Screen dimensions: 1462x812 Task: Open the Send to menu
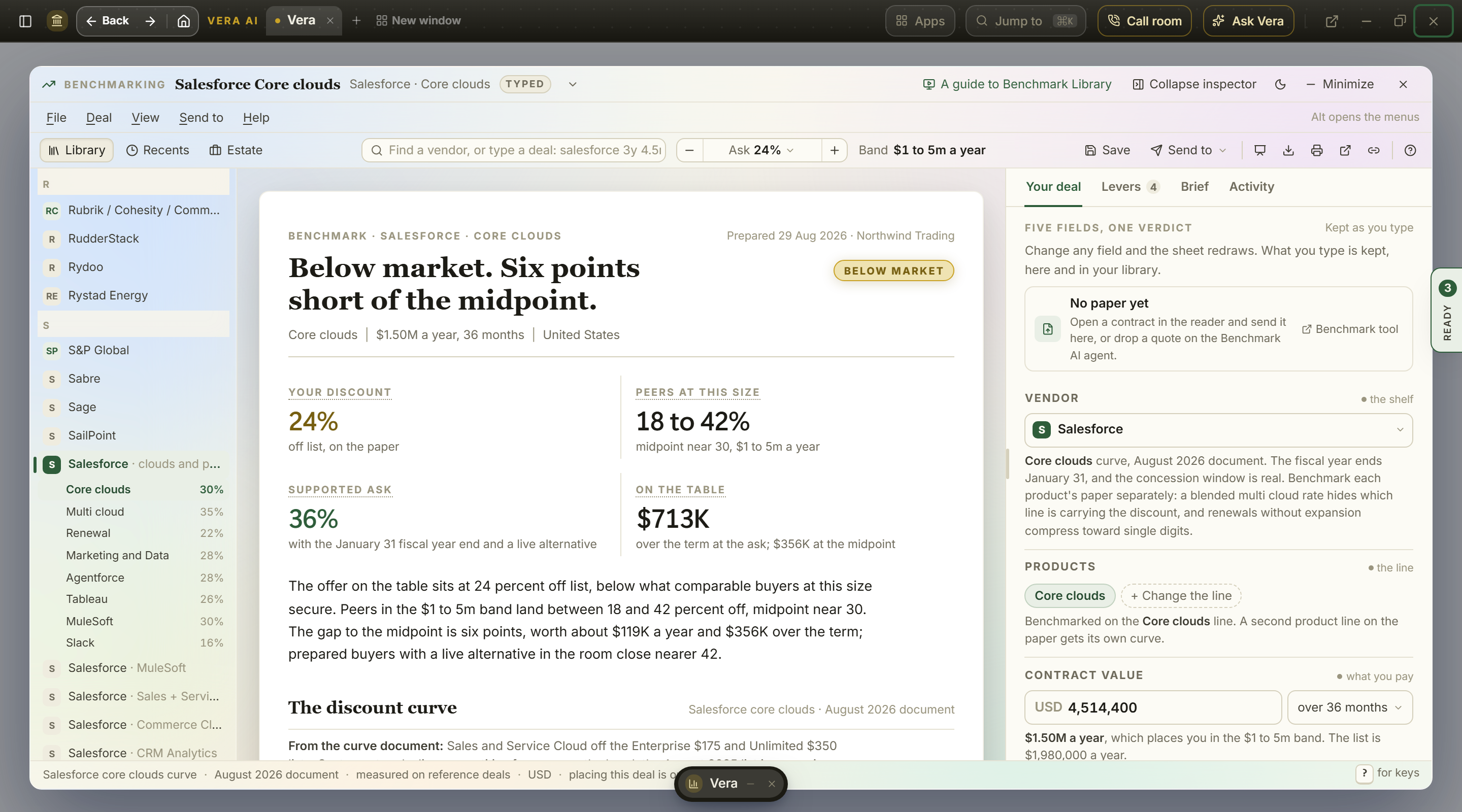coord(201,117)
